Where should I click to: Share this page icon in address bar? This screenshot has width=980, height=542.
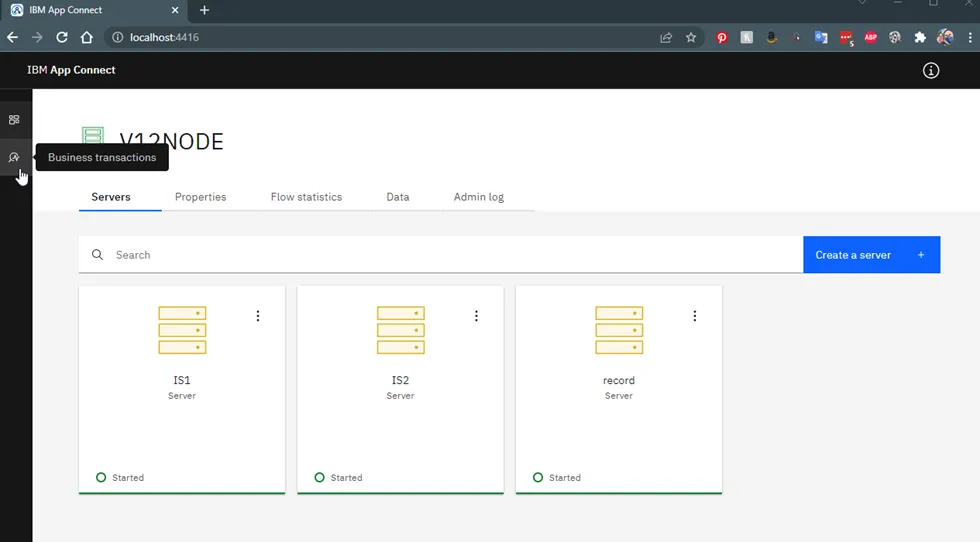pyautogui.click(x=666, y=38)
